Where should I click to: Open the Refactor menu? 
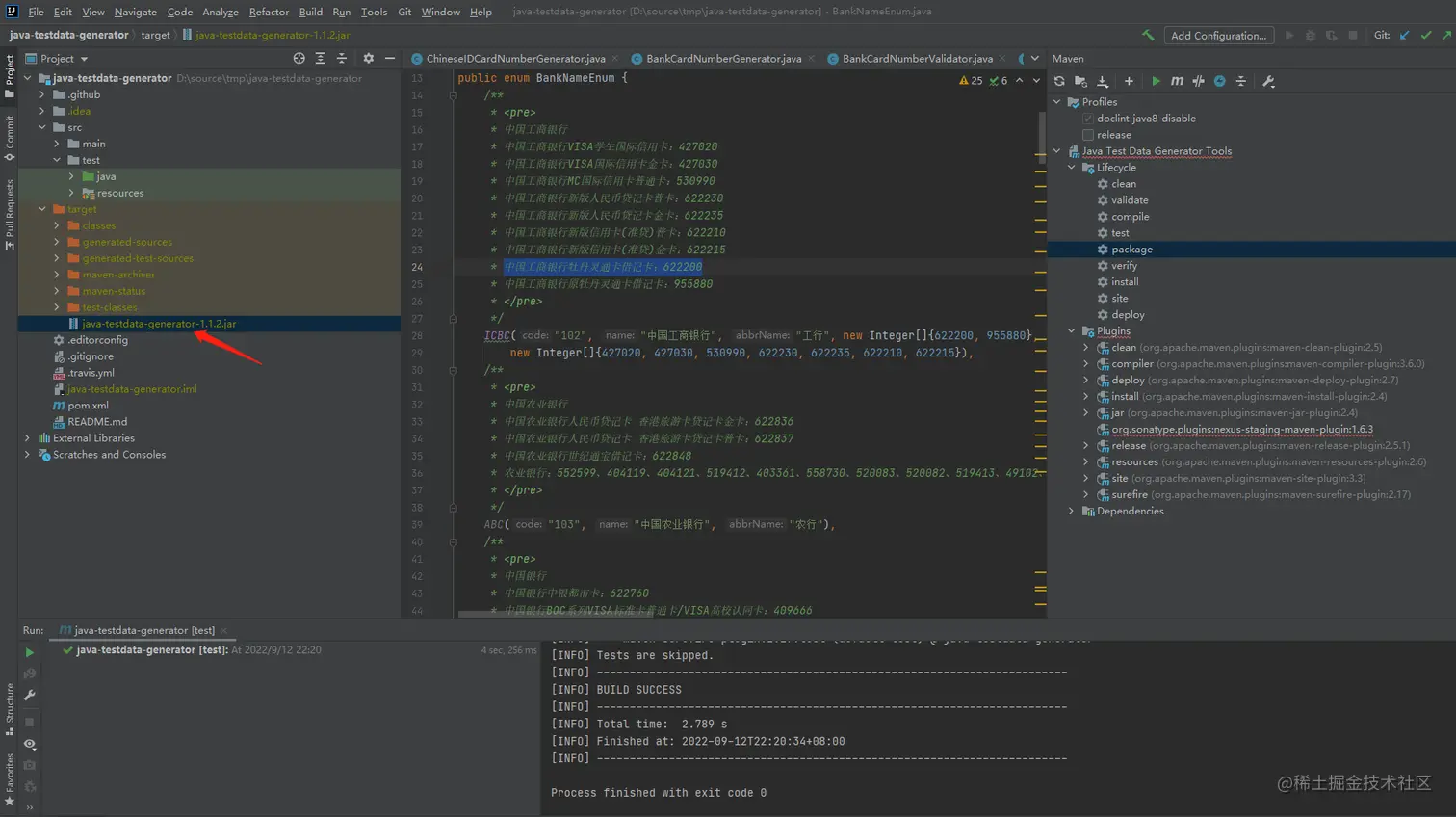click(x=269, y=12)
